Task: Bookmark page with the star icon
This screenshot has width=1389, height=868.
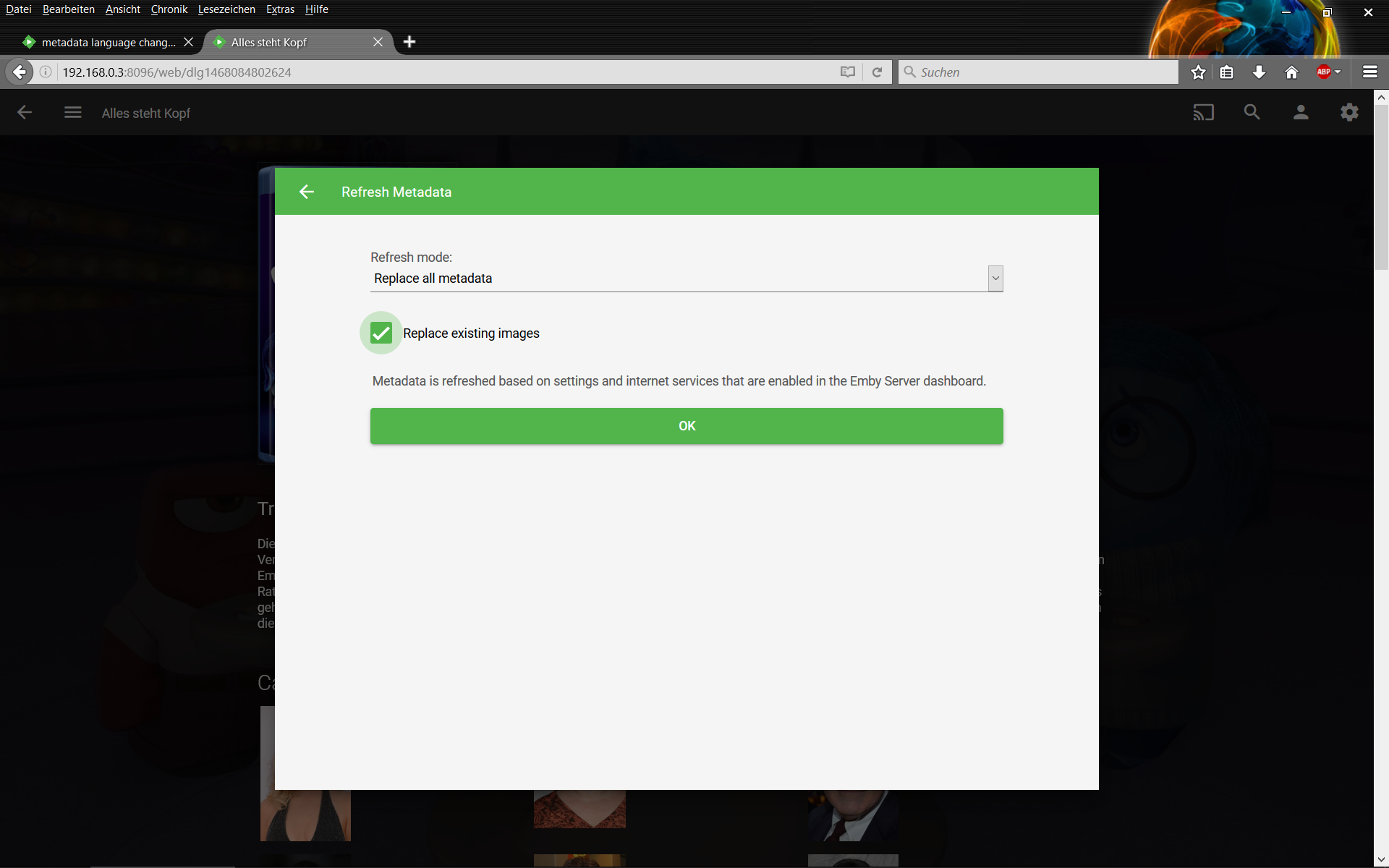Action: (1198, 72)
